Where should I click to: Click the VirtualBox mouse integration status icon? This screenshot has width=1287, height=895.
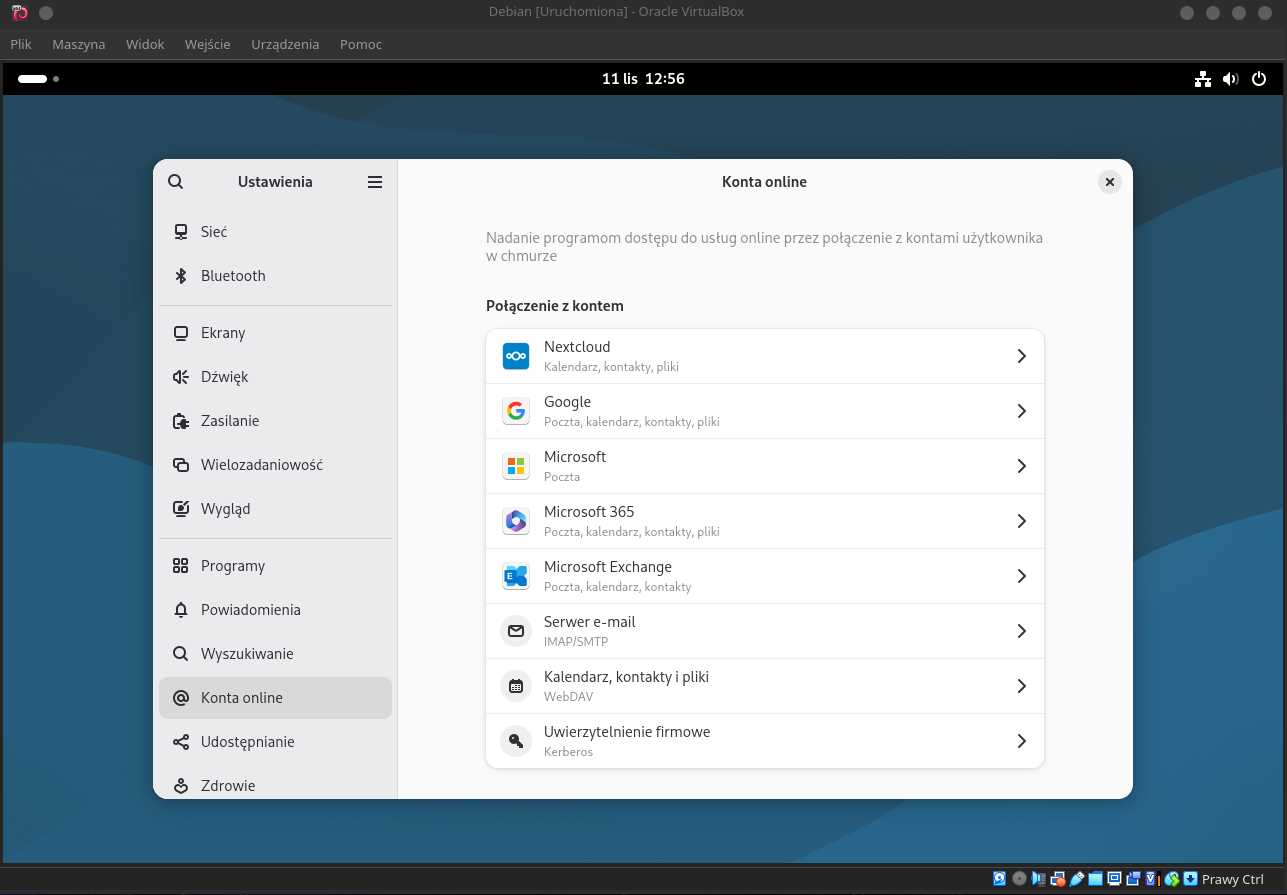(1171, 879)
